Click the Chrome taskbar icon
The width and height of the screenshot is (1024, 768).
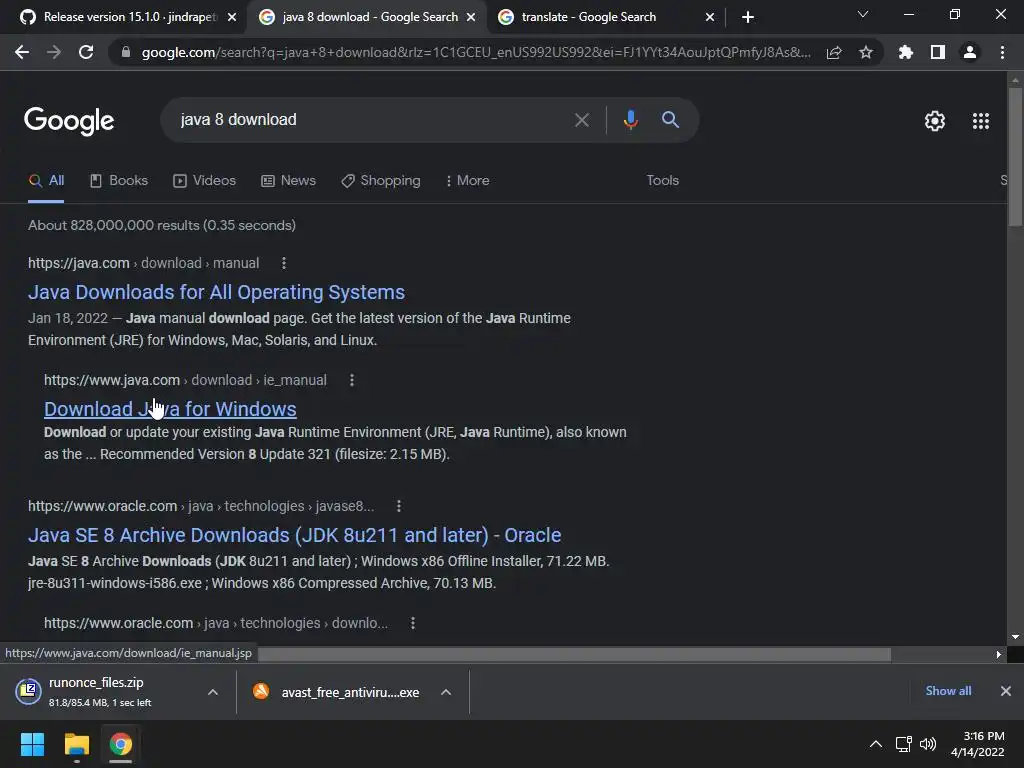click(120, 744)
